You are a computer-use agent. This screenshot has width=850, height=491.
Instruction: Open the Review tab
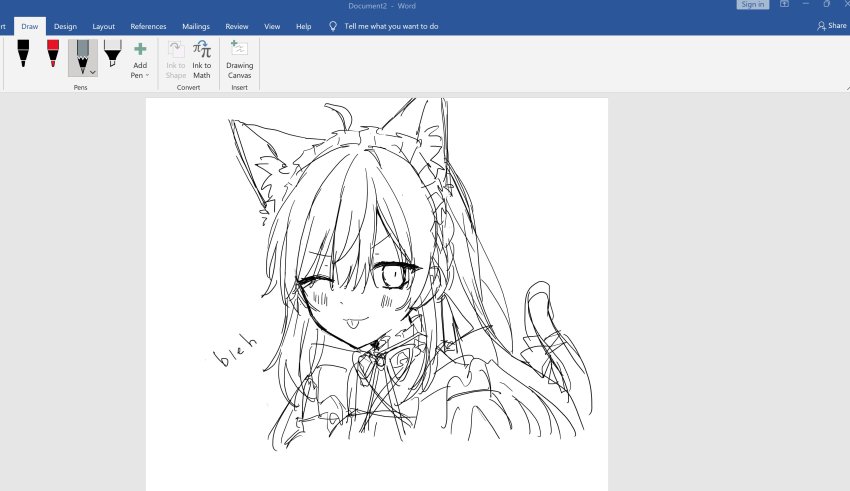click(237, 26)
